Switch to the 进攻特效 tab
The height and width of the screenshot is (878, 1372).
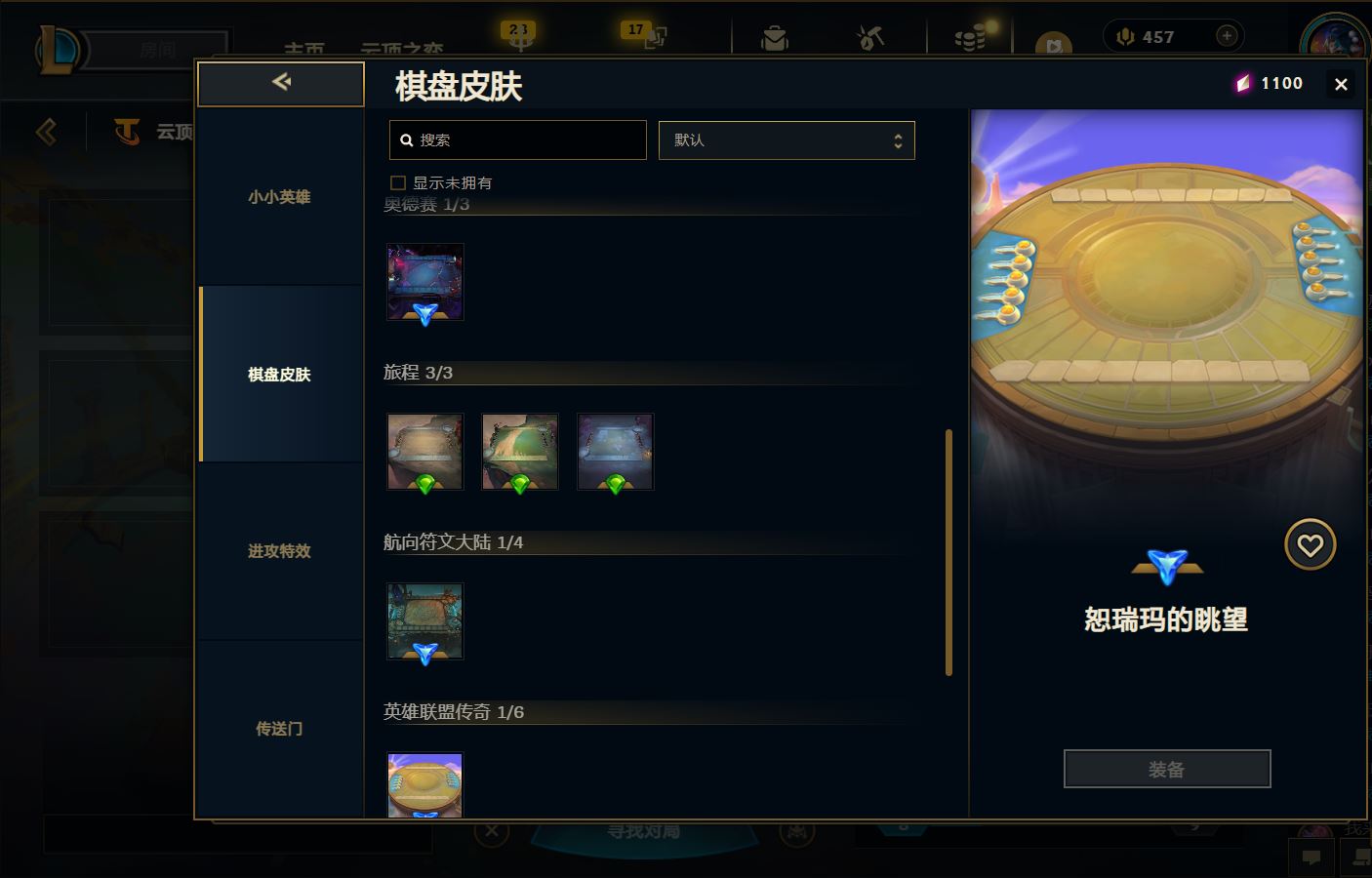click(280, 551)
